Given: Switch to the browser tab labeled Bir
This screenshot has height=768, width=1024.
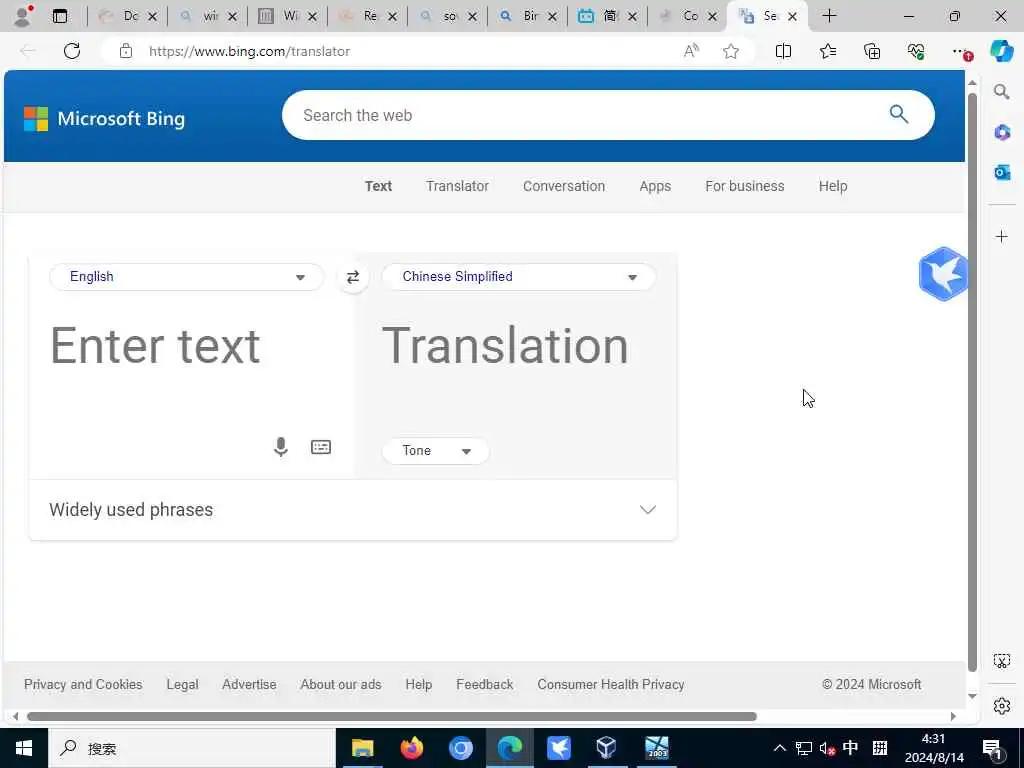Looking at the screenshot, I should [x=526, y=16].
